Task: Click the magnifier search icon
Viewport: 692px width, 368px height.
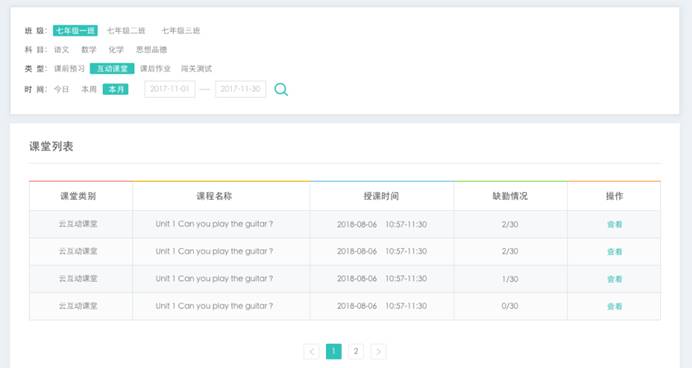Action: [x=281, y=89]
